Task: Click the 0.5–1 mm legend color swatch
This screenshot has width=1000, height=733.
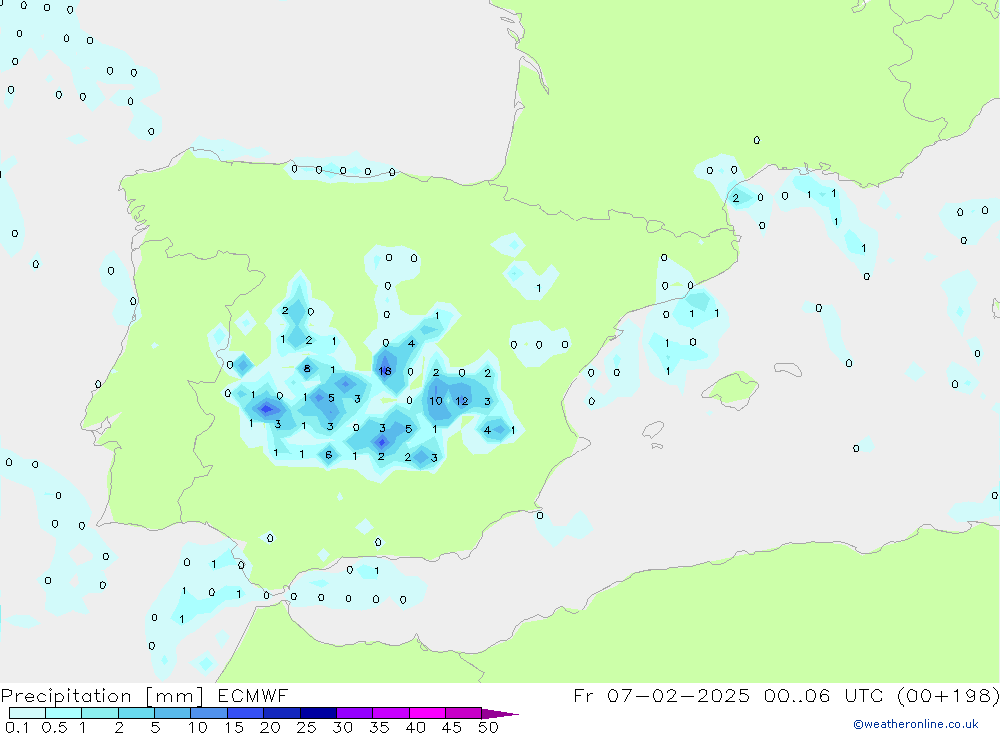Action: point(63,713)
